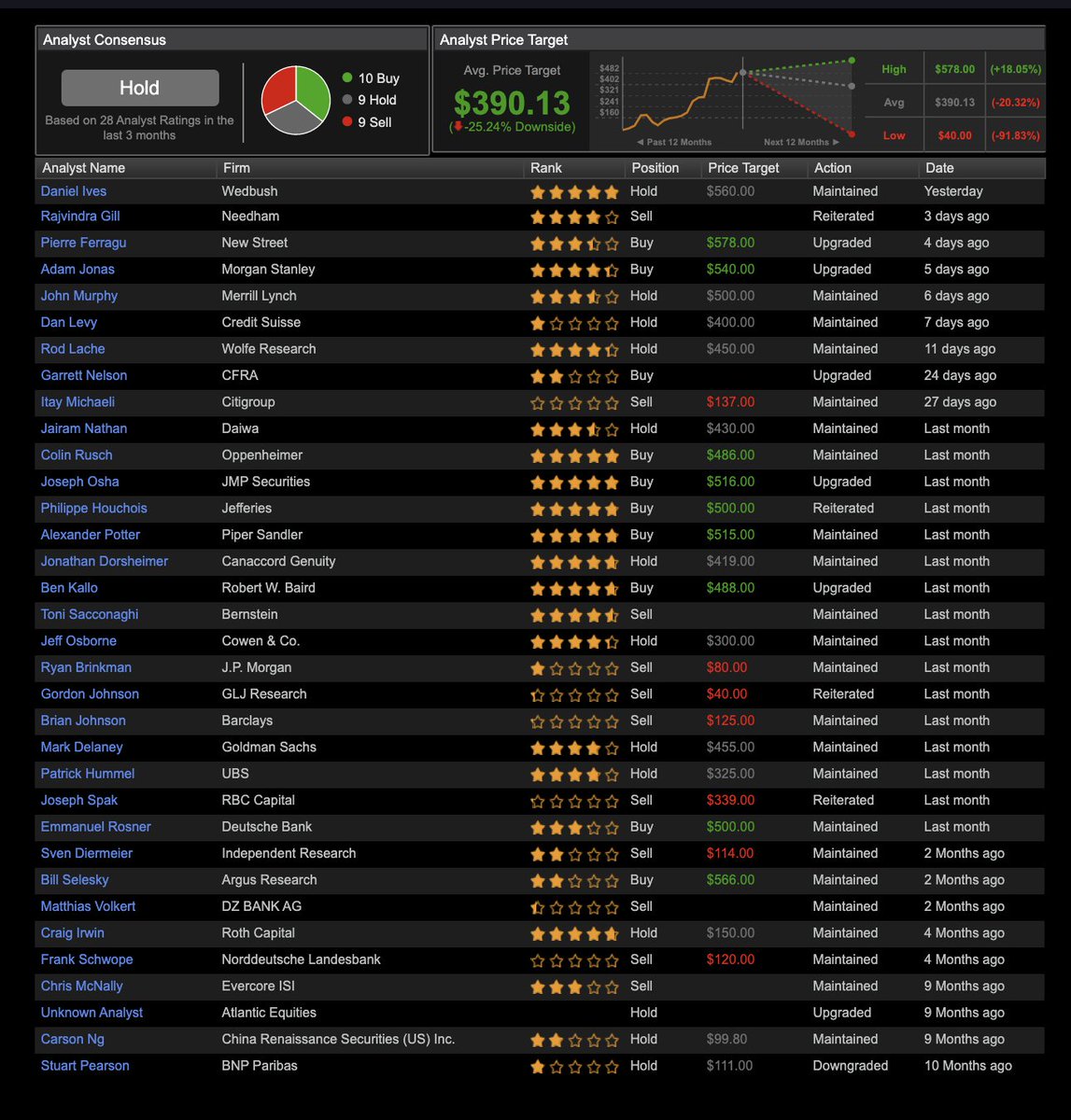Screen dimensions: 1071x1120
Task: Click Dan Levy's one-star rating
Action: pyautogui.click(x=574, y=324)
